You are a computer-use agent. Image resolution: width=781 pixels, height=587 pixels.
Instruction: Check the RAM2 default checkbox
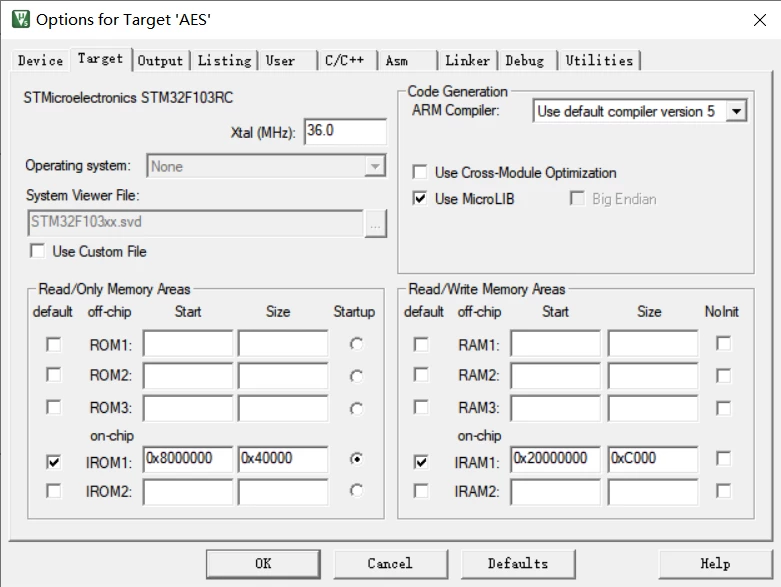pos(421,375)
